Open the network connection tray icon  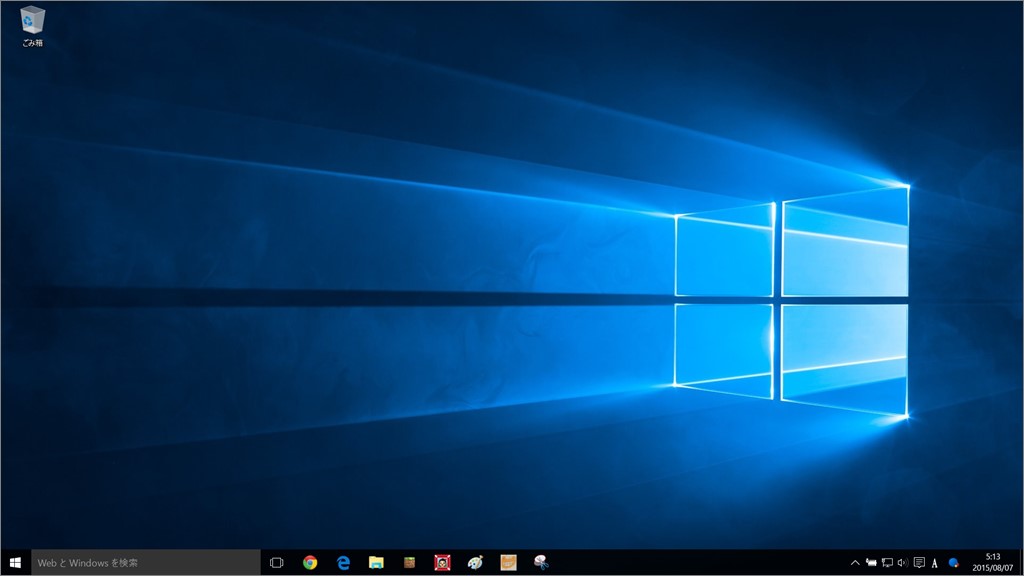point(887,563)
